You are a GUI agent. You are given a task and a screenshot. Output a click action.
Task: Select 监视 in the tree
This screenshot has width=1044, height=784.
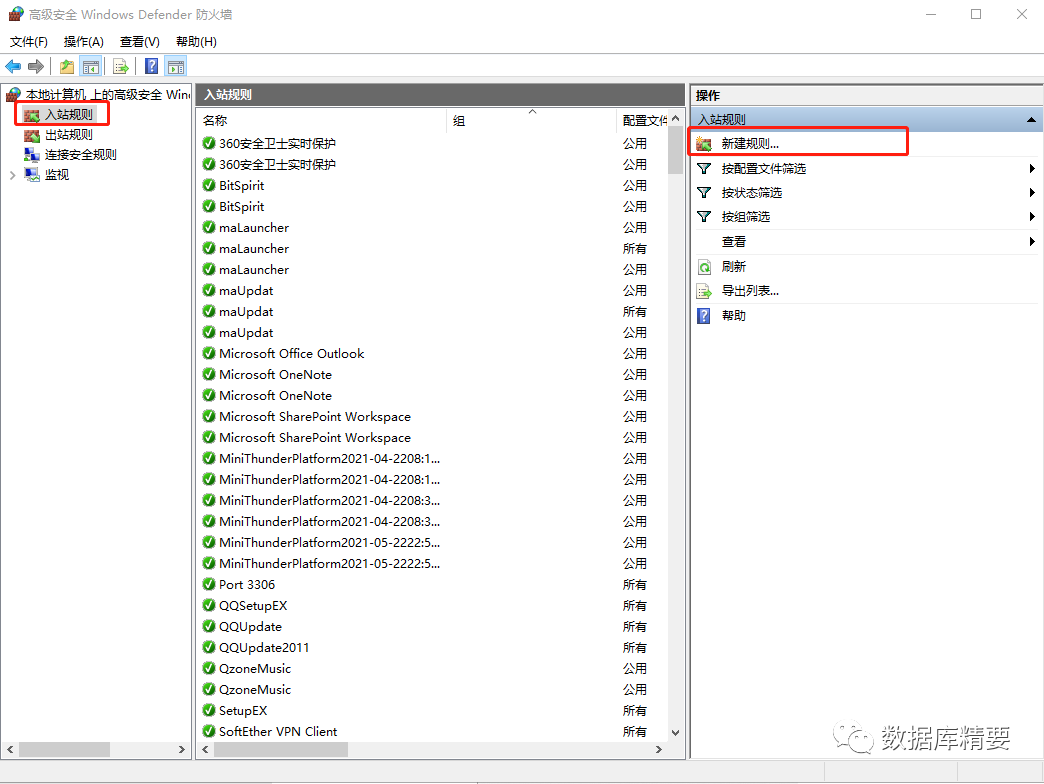pyautogui.click(x=57, y=174)
